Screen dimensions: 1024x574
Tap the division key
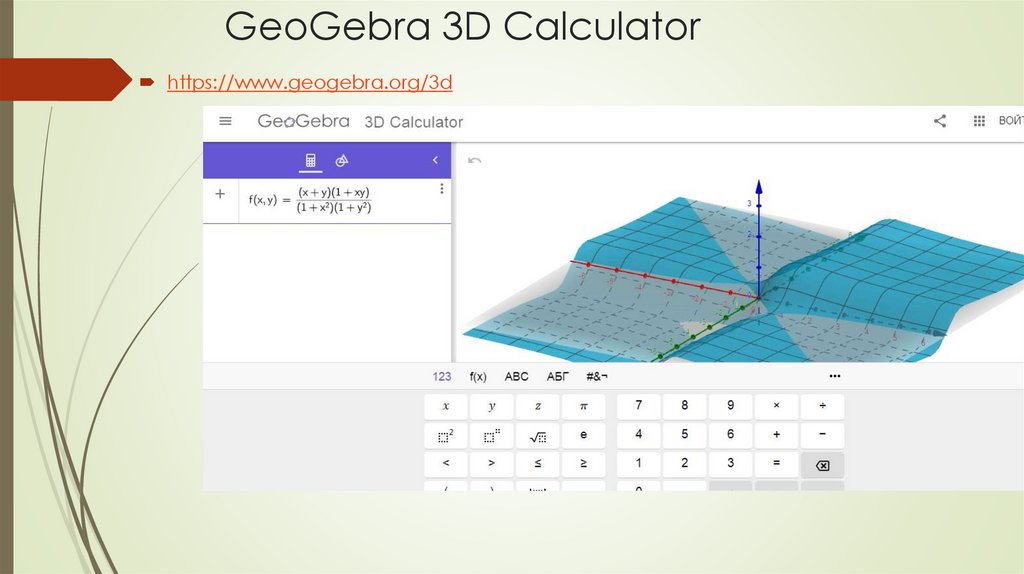click(822, 406)
